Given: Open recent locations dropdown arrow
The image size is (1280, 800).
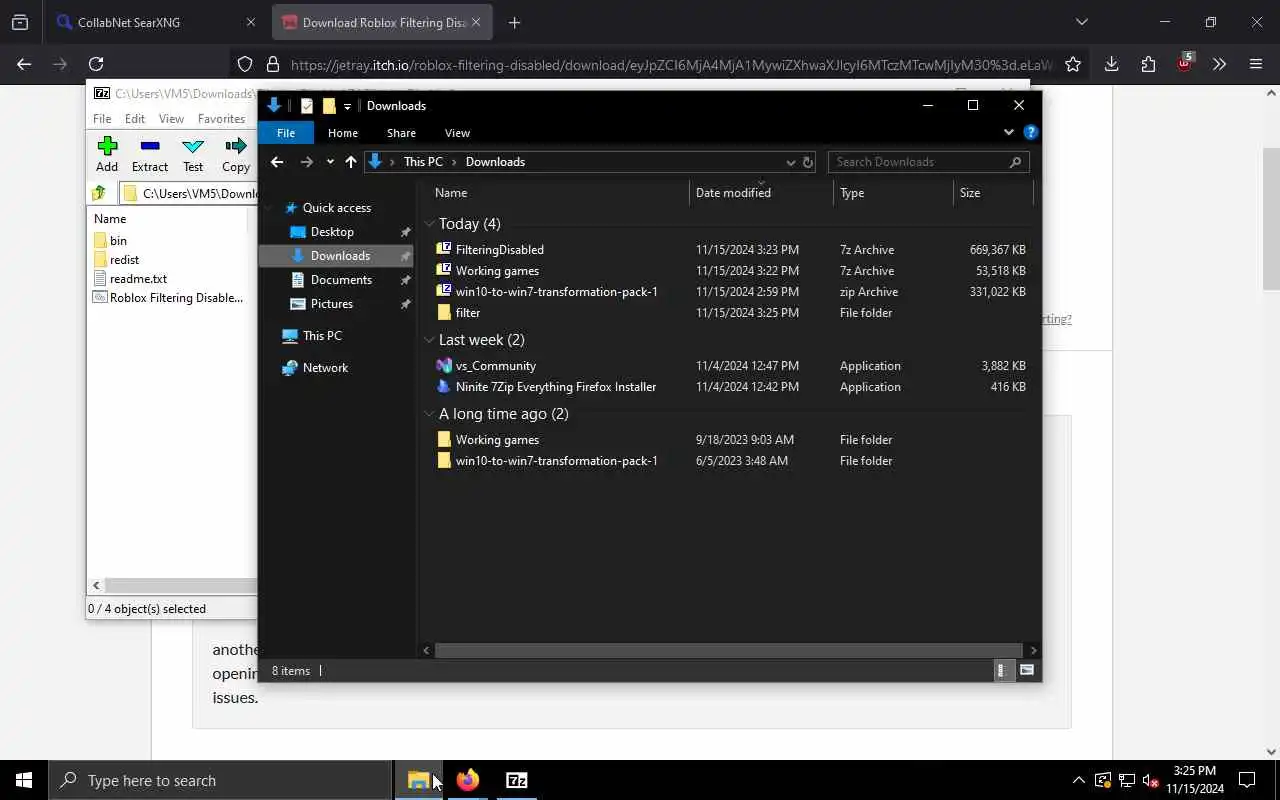Looking at the screenshot, I should (330, 162).
